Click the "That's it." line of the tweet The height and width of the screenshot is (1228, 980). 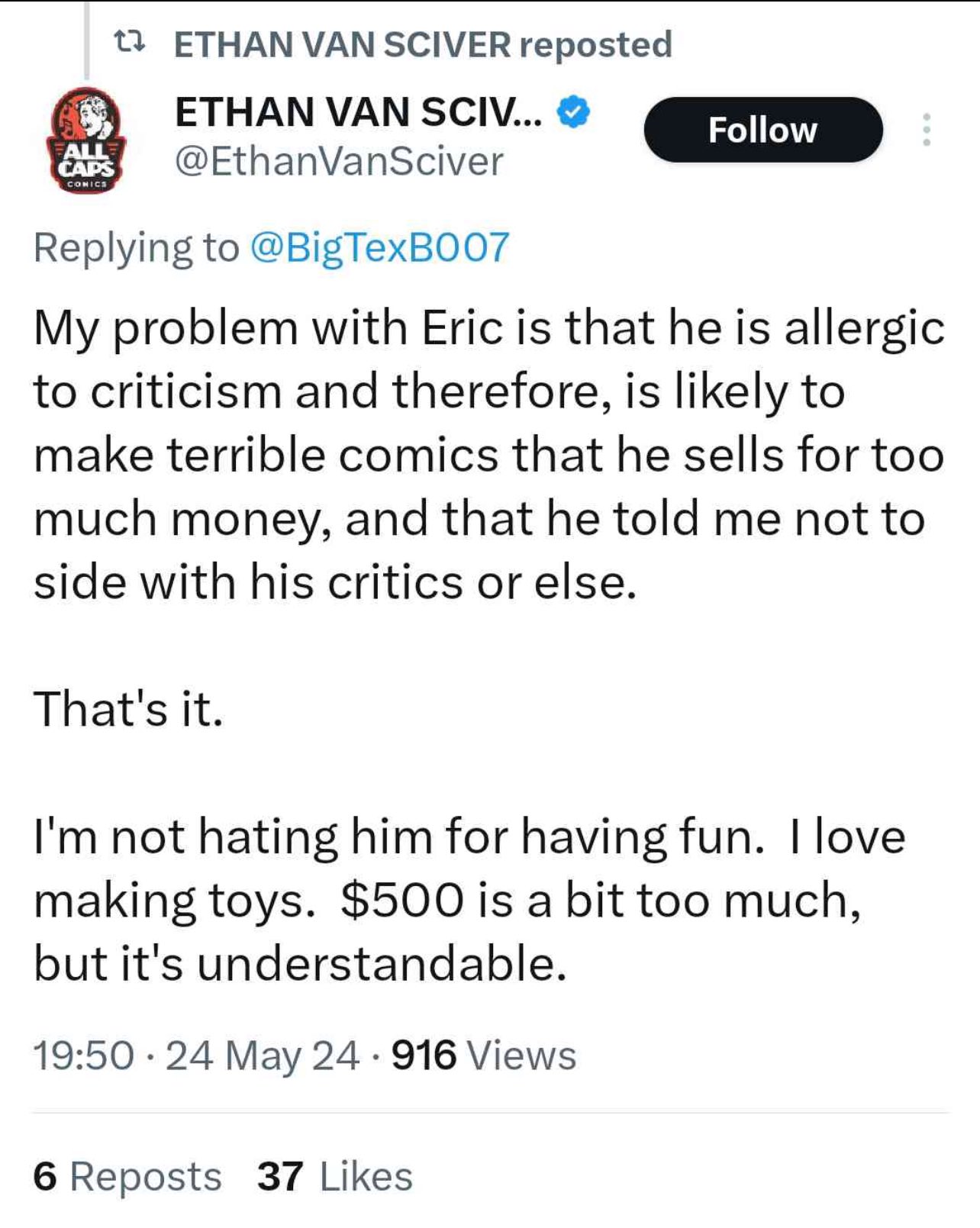point(128,709)
